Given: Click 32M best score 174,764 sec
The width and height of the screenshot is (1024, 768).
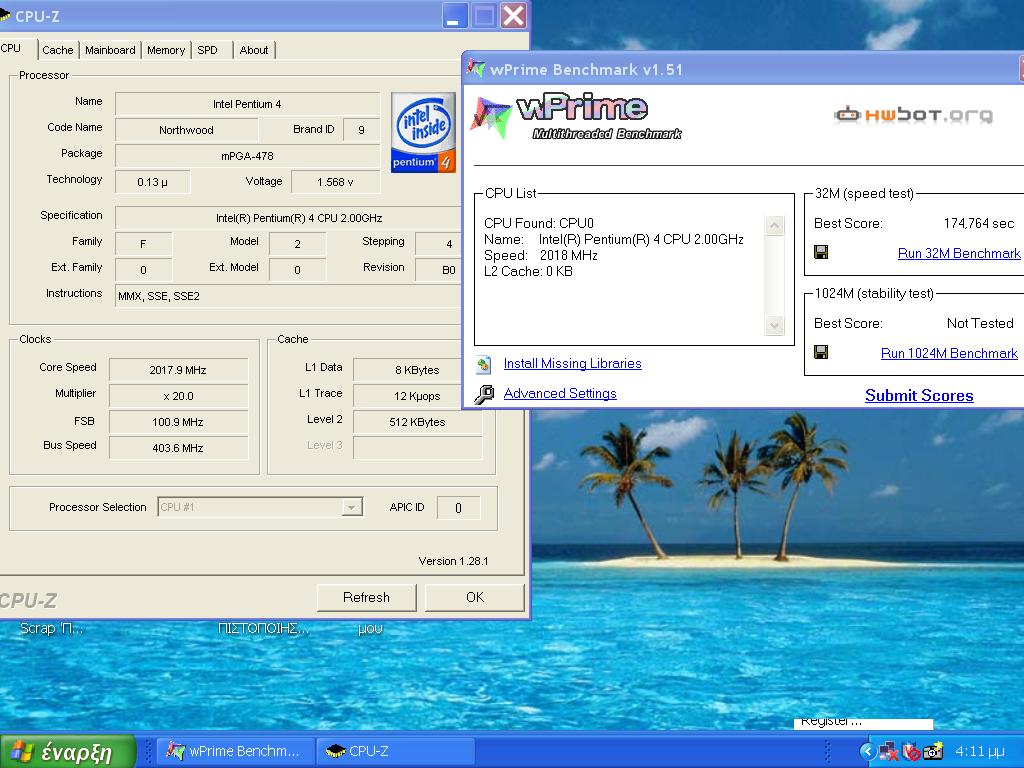Looking at the screenshot, I should tap(978, 223).
